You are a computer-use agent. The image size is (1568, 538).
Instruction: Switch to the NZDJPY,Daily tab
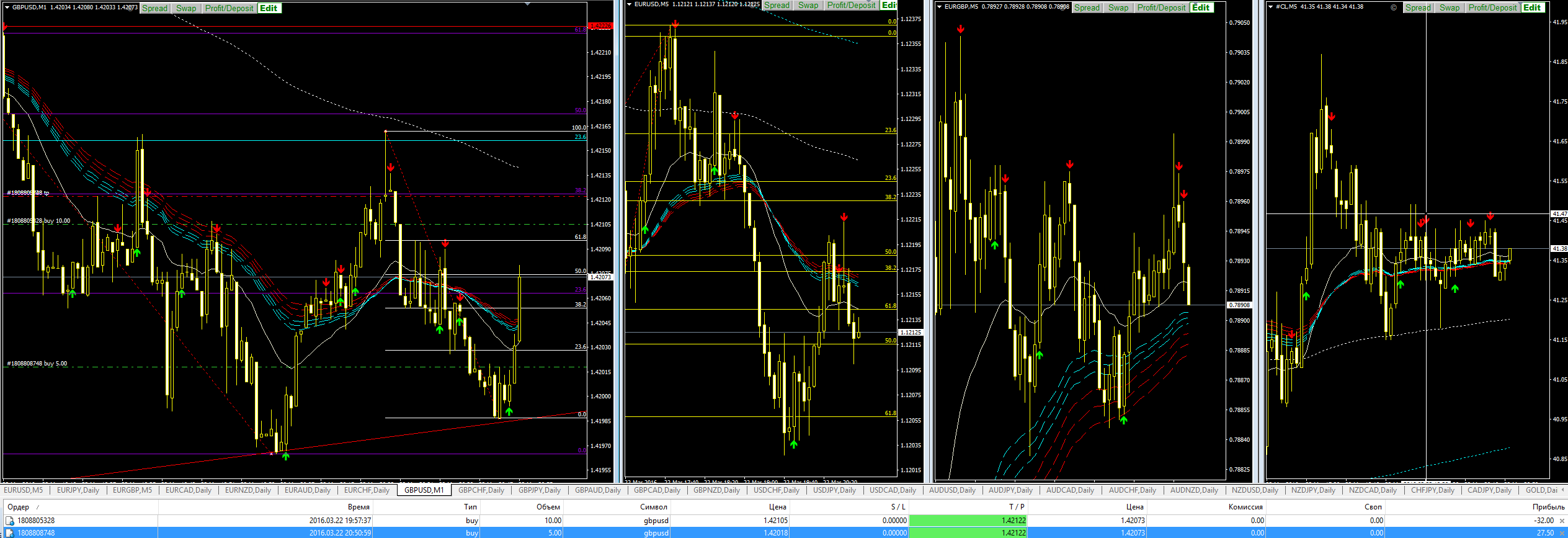[x=1314, y=490]
